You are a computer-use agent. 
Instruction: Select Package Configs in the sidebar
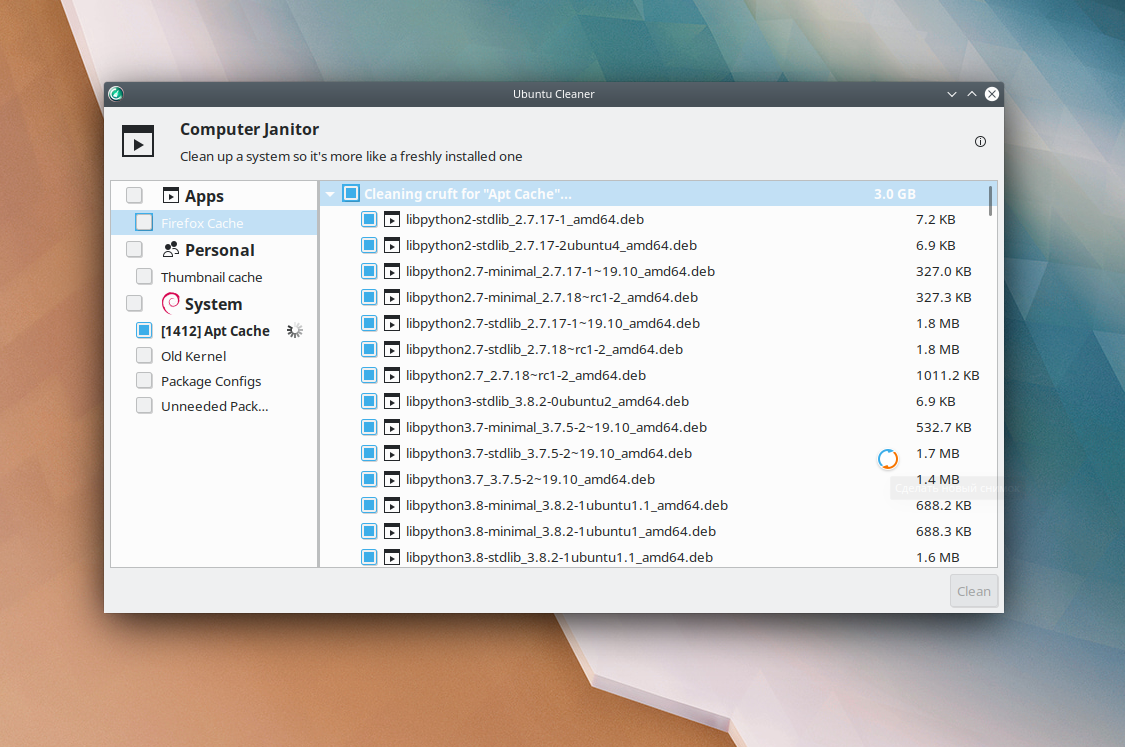click(211, 381)
